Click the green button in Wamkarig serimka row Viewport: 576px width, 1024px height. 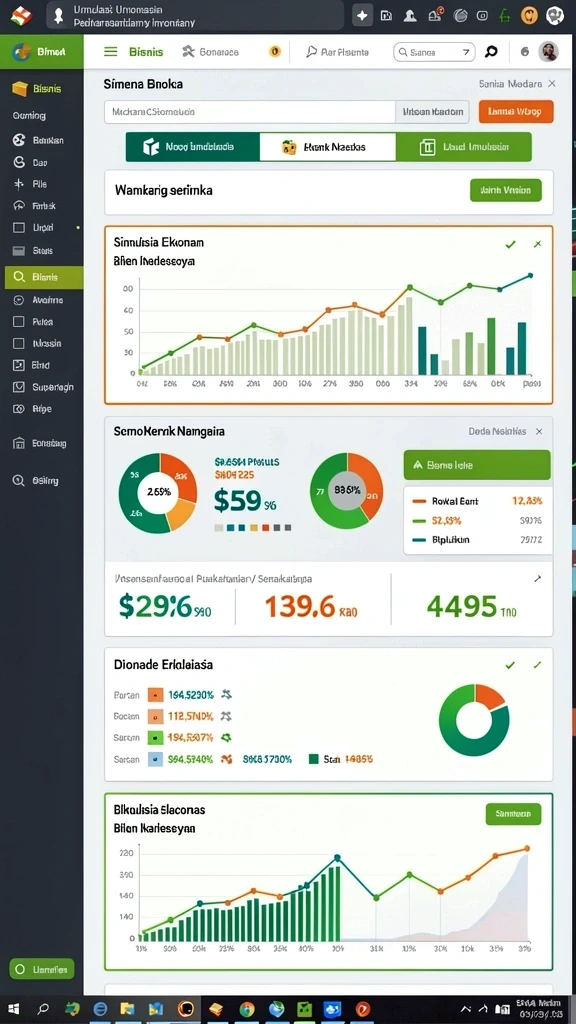pyautogui.click(x=505, y=190)
